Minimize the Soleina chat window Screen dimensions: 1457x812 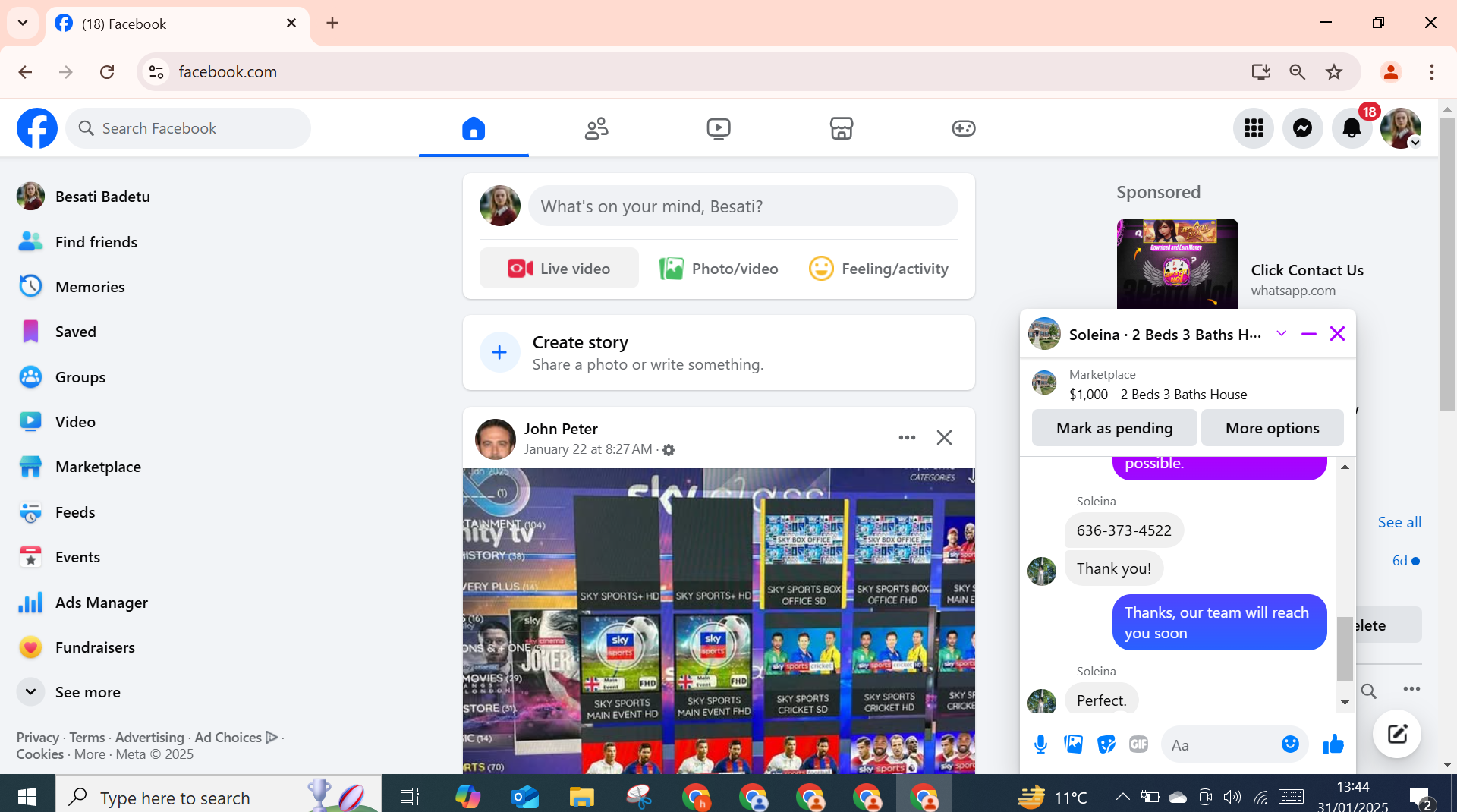(1309, 334)
